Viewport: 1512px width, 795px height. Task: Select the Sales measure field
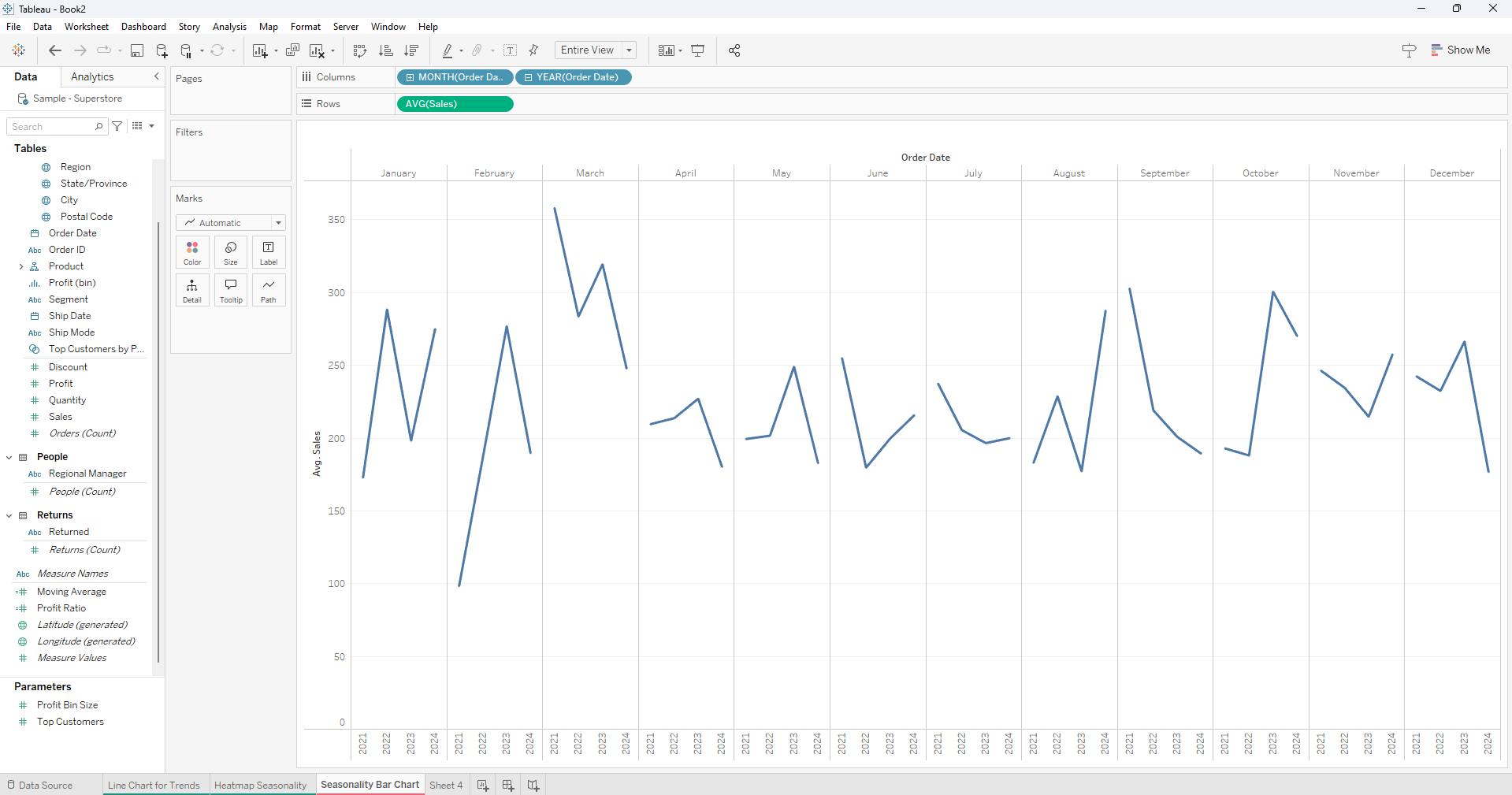pyautogui.click(x=61, y=417)
